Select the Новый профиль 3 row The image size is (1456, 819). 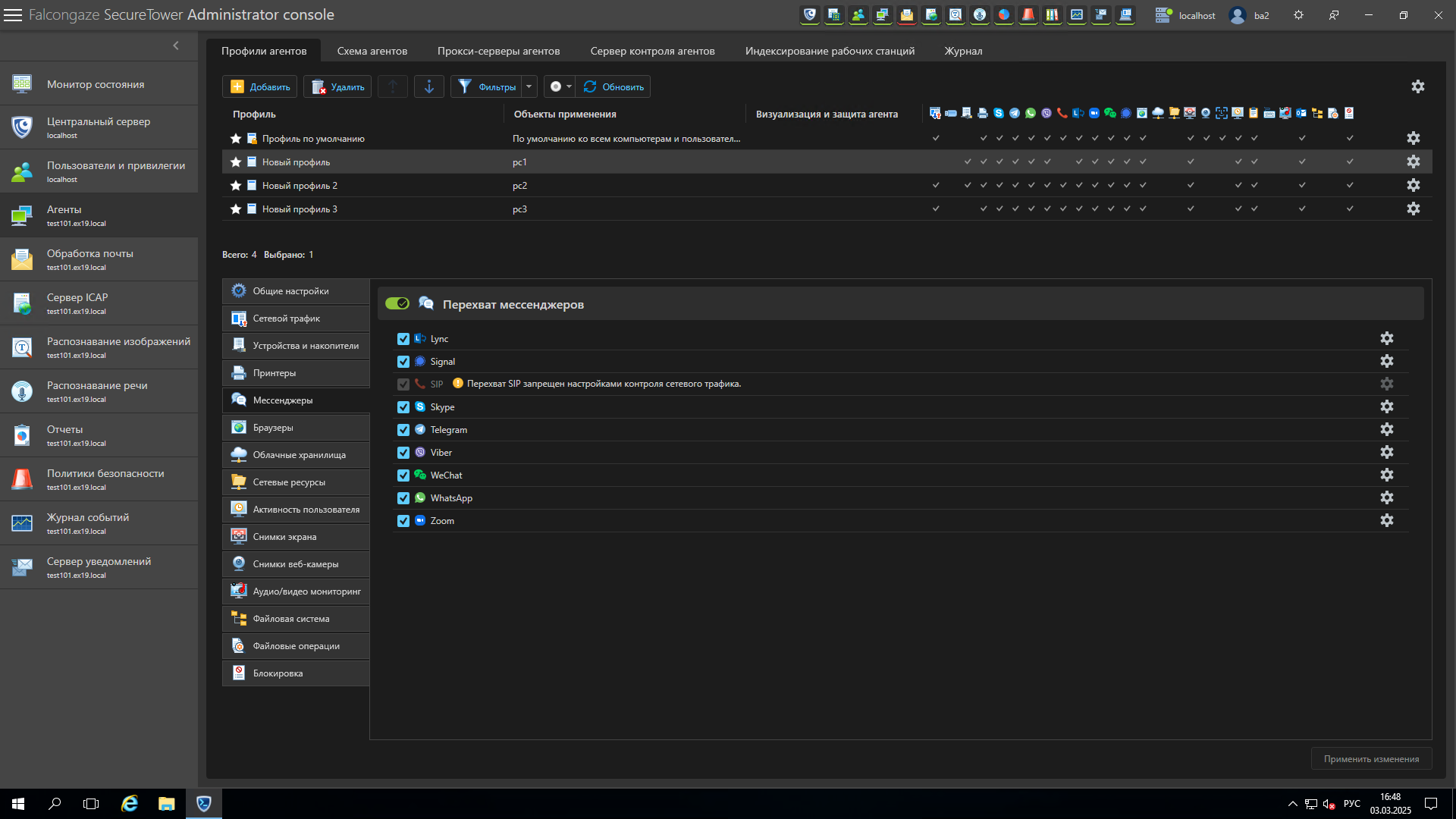(827, 209)
